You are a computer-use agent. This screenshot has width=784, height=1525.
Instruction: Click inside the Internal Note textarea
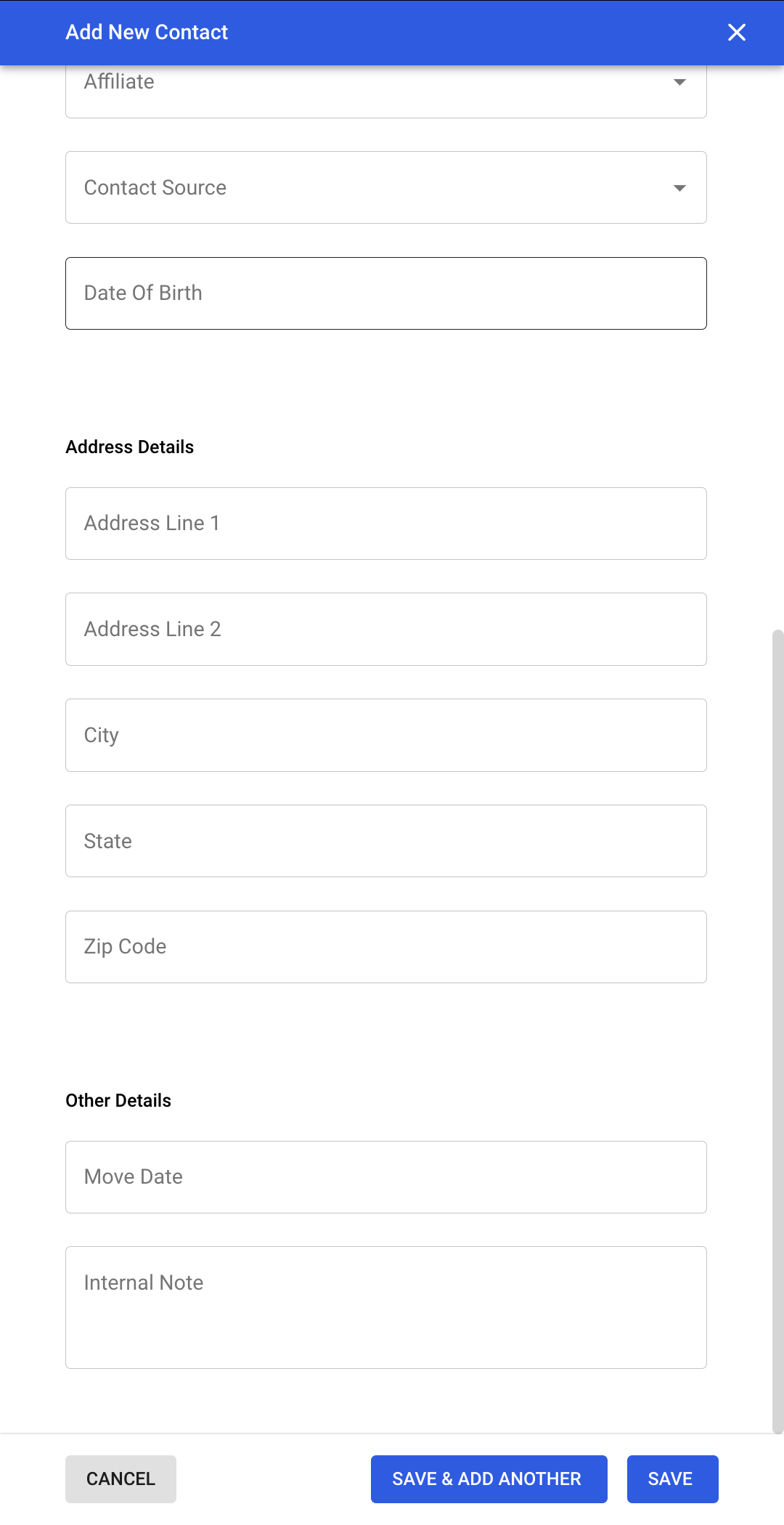click(x=385, y=1308)
